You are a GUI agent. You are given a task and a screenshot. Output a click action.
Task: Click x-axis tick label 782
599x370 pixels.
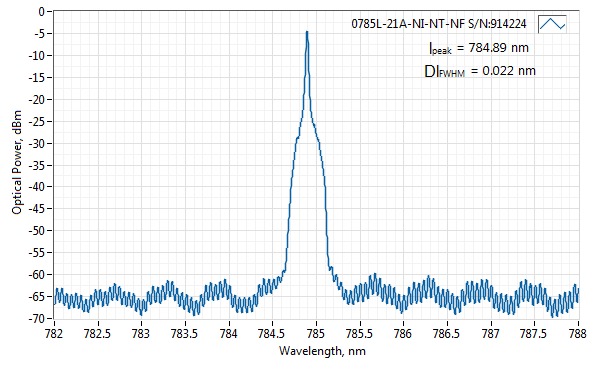[x=54, y=334]
